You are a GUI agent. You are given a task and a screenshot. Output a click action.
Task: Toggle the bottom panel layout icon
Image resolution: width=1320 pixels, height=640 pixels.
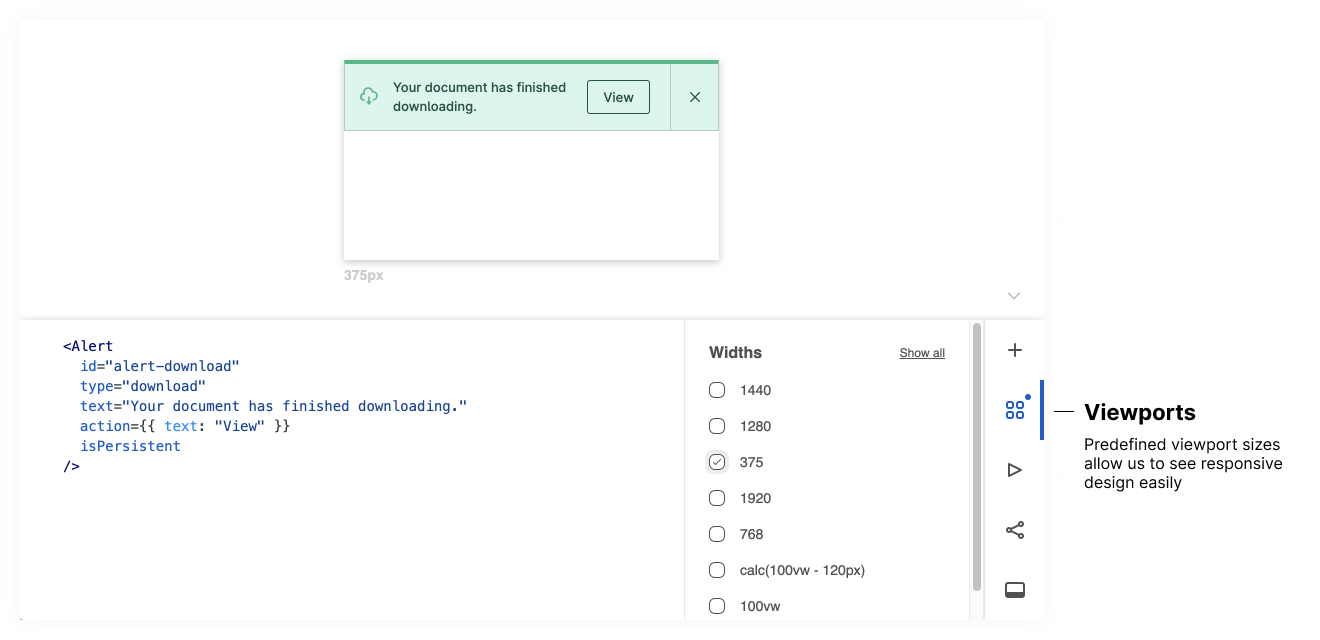pos(1014,590)
